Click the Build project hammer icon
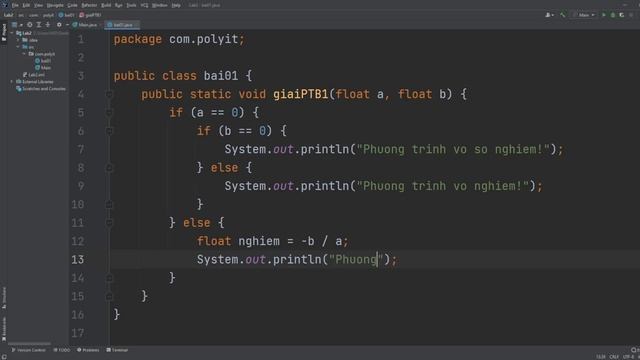 563,15
